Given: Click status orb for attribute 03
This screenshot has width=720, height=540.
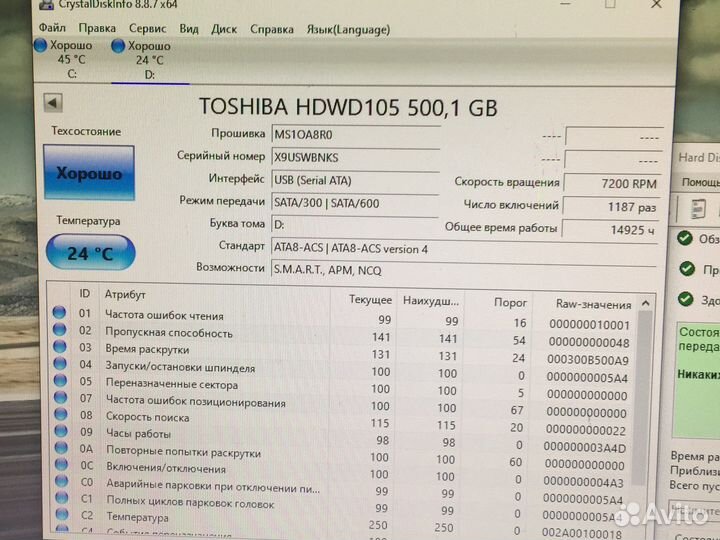Looking at the screenshot, I should point(60,346).
